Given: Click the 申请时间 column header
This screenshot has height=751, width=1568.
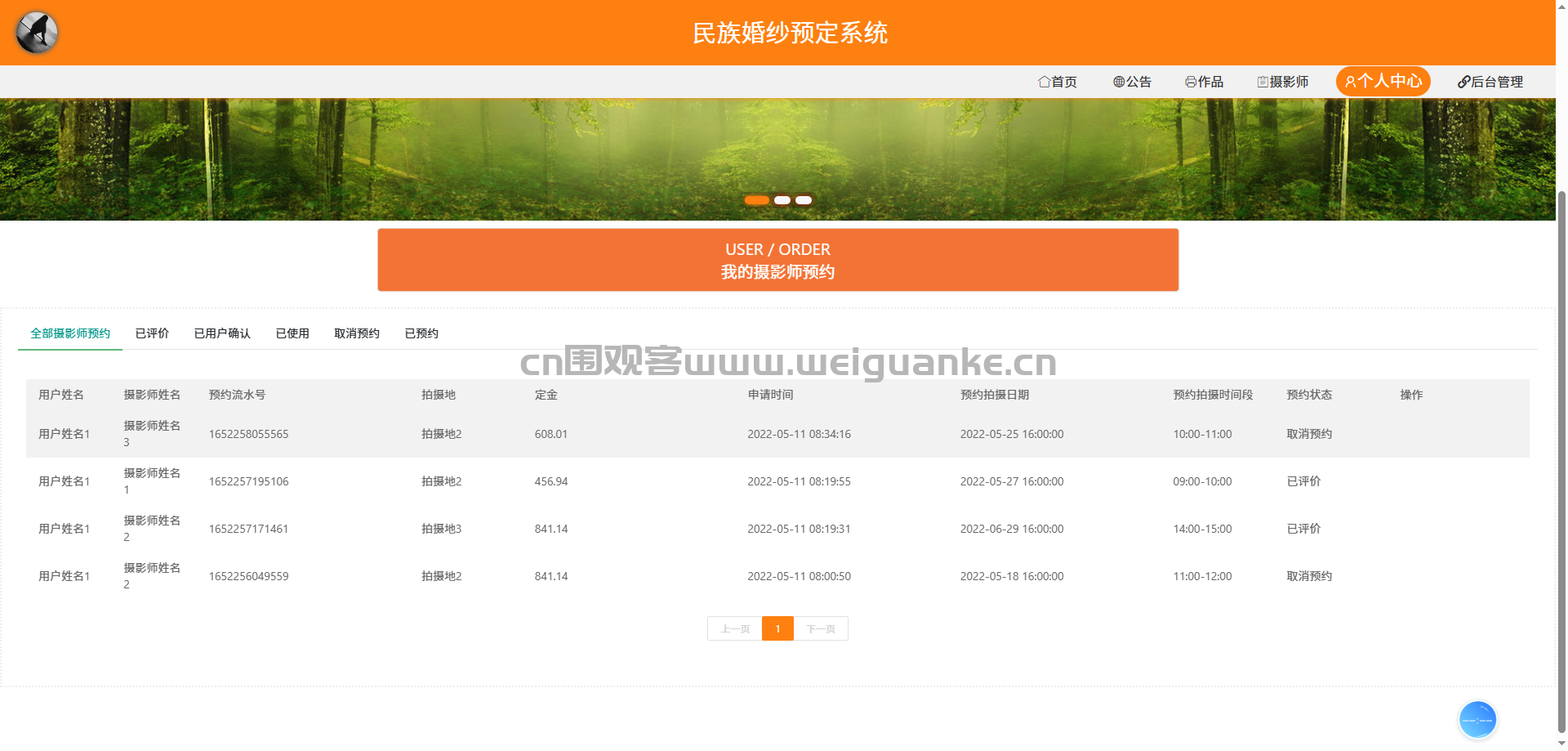Looking at the screenshot, I should click(x=771, y=395).
